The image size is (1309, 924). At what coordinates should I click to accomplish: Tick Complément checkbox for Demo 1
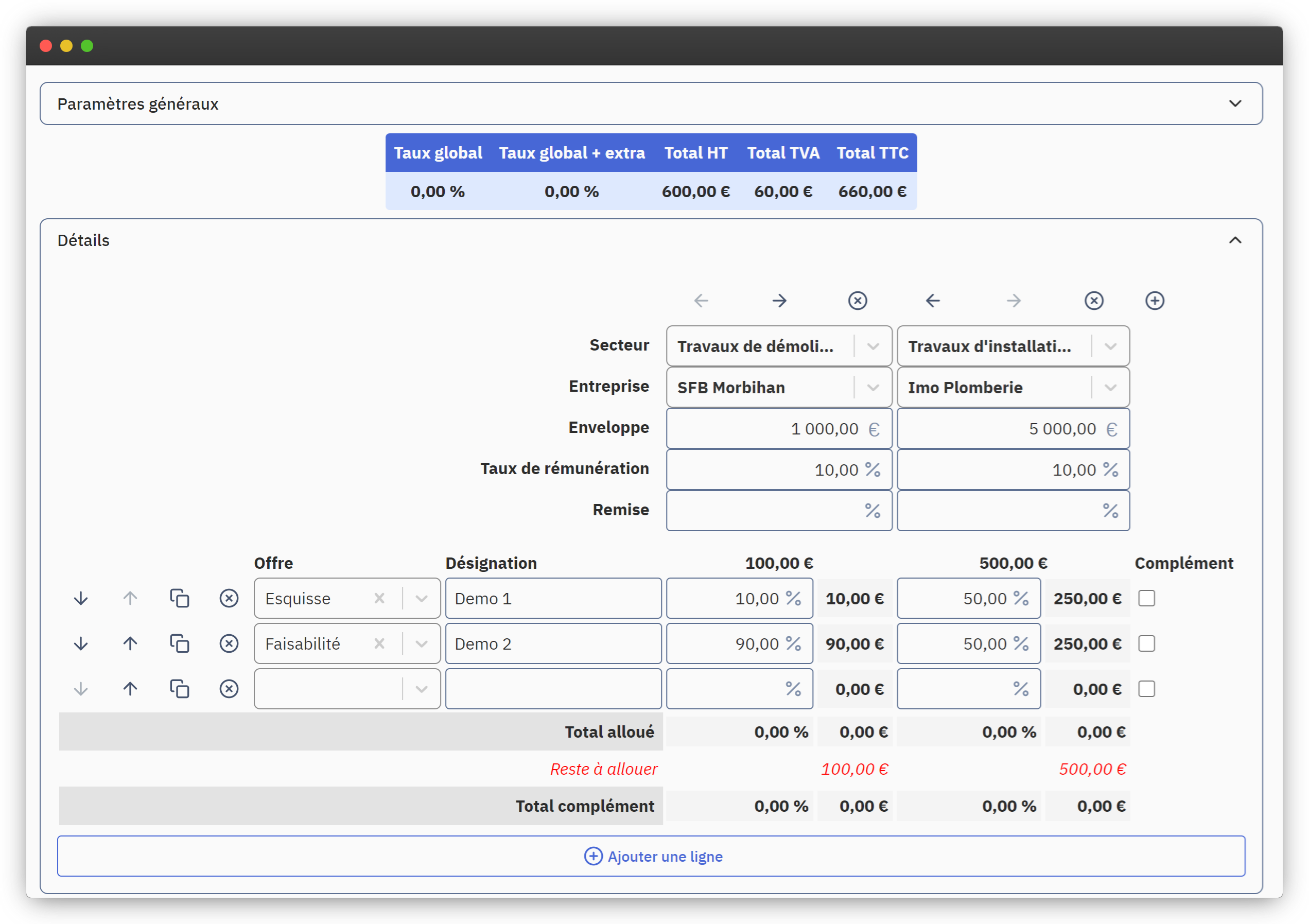1146,598
